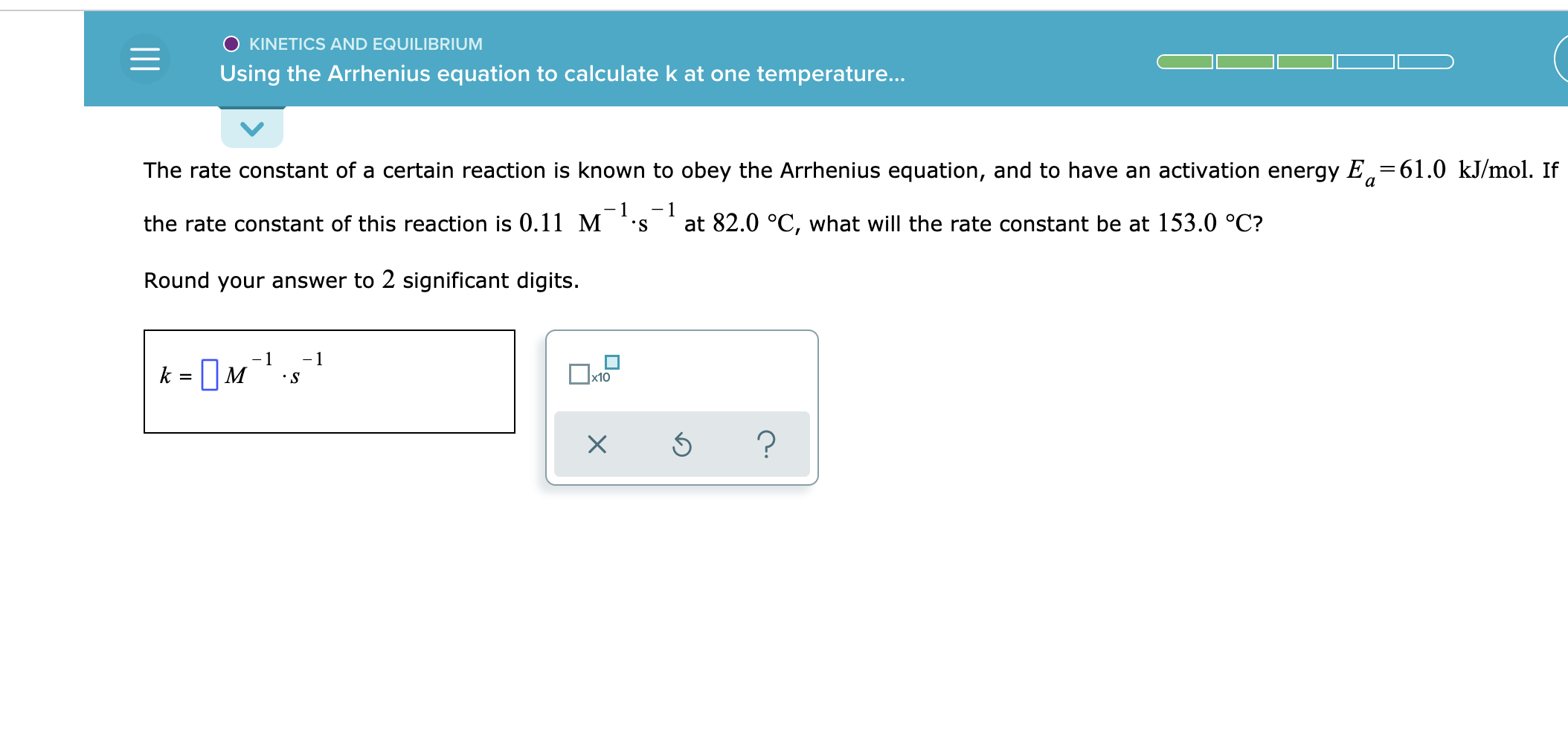Click the undo arrow icon
The image size is (1568, 752).
click(x=681, y=444)
